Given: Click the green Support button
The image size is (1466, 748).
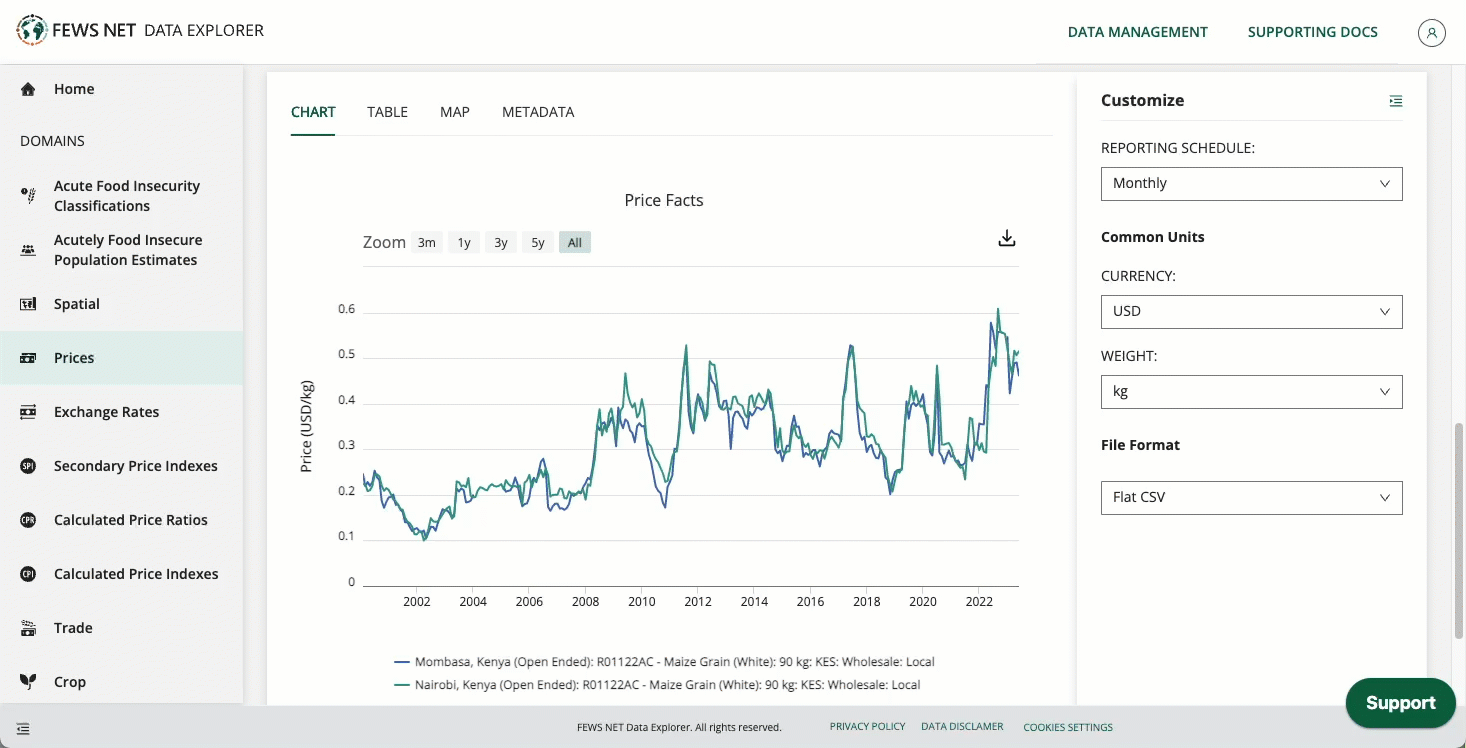Looking at the screenshot, I should pos(1400,703).
